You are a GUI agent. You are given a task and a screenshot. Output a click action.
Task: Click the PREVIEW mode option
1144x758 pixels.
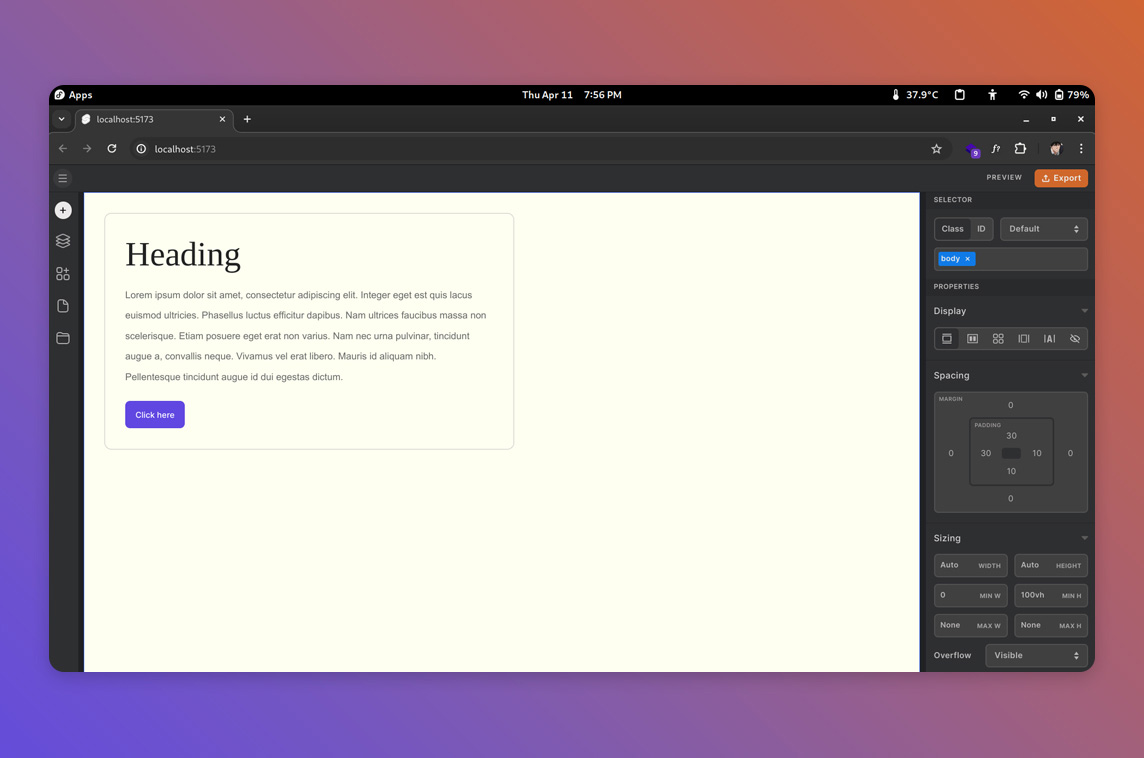tap(1004, 178)
